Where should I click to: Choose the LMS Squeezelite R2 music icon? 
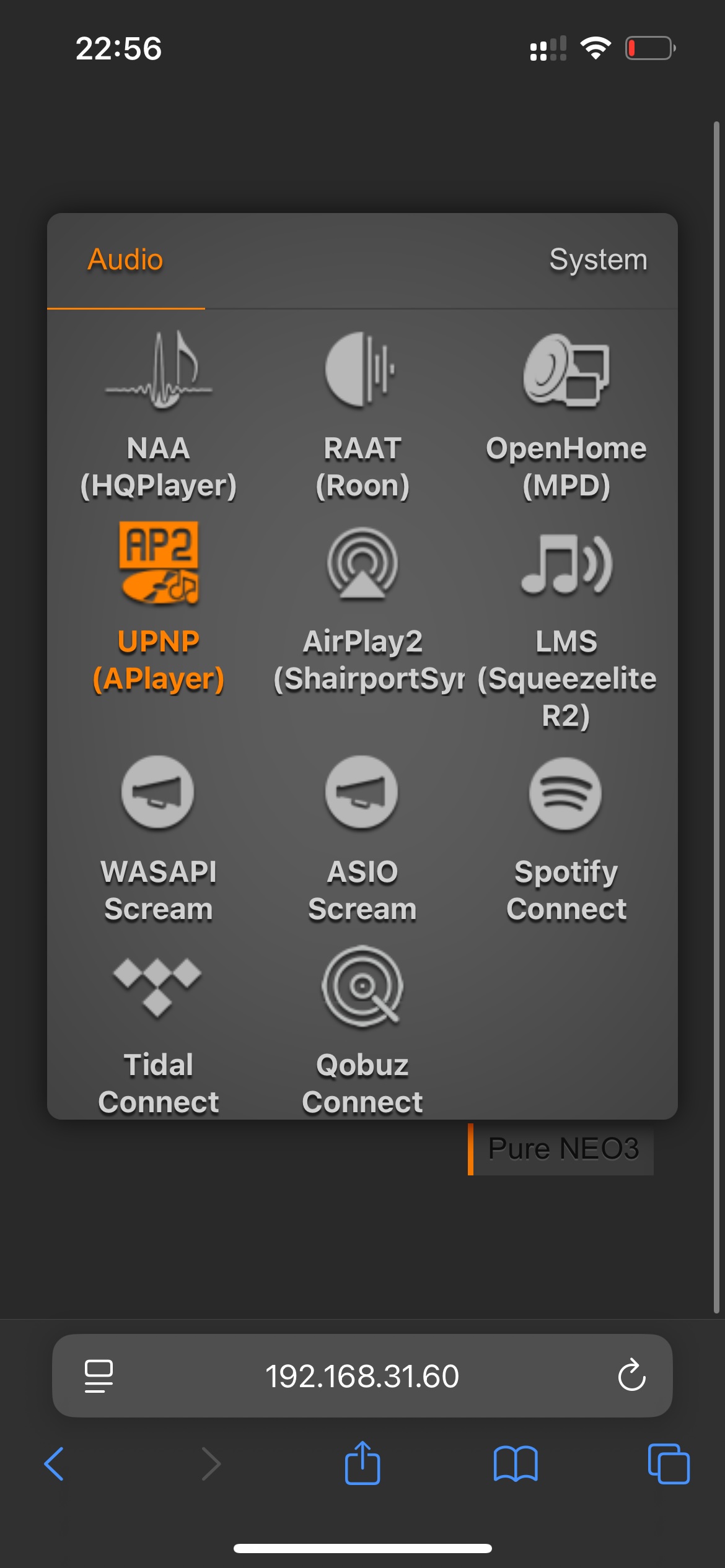(x=566, y=564)
